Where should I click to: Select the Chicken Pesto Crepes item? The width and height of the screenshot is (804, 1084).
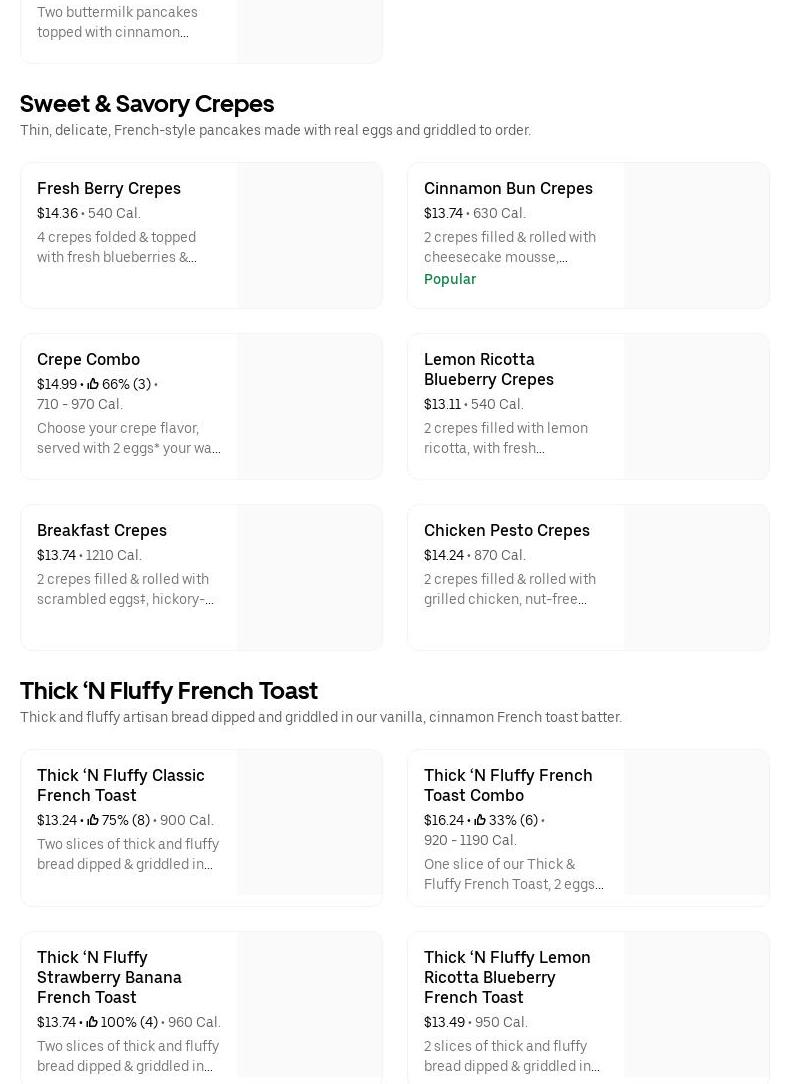click(x=506, y=530)
